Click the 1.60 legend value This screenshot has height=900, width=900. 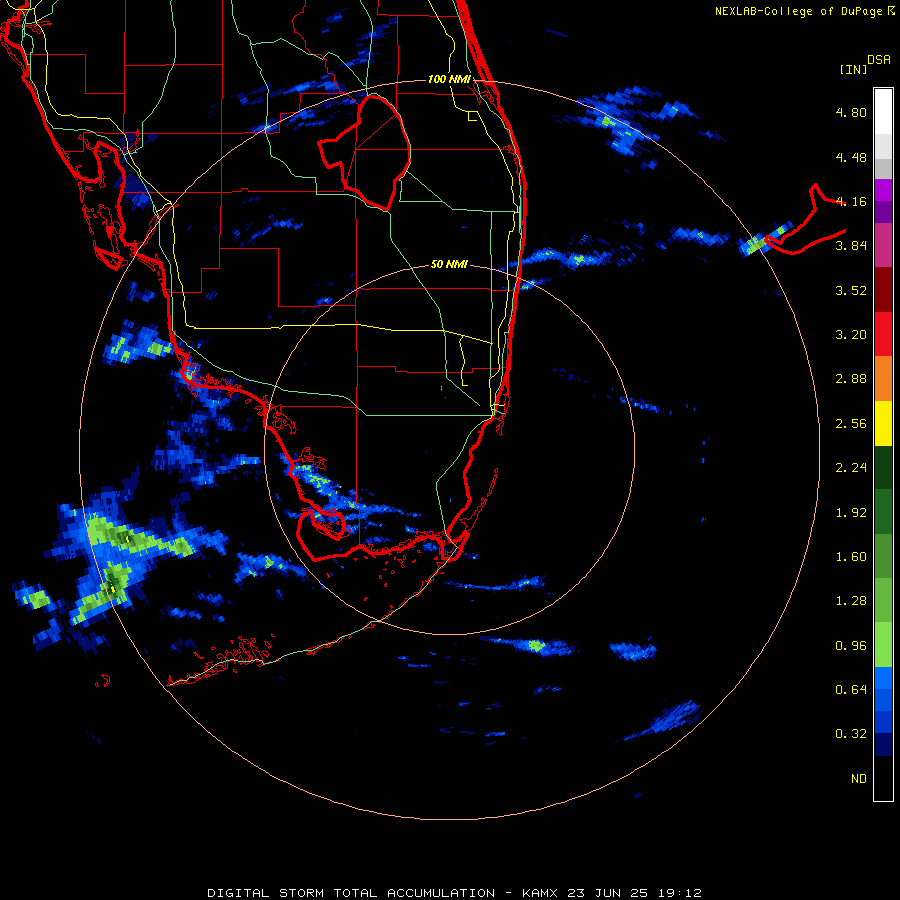tap(851, 557)
